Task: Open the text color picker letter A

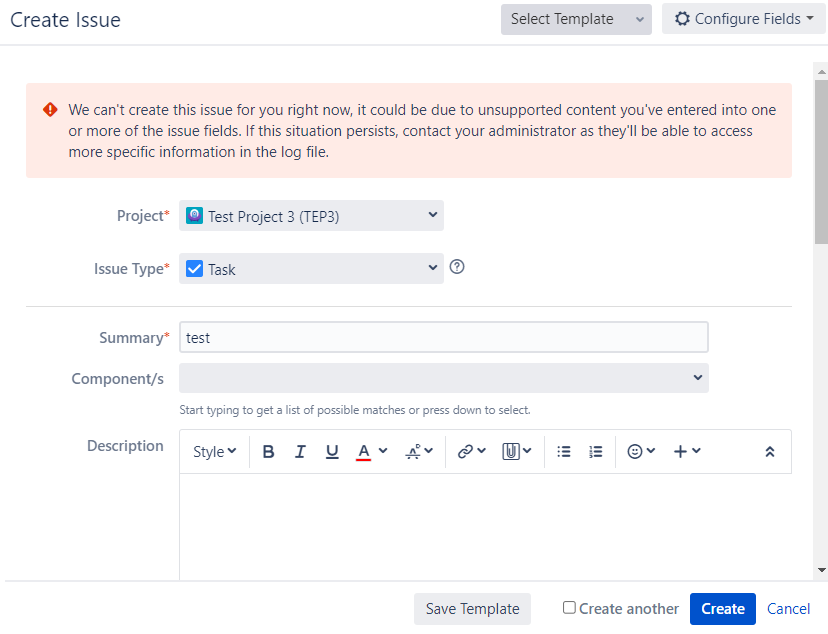Action: [x=363, y=452]
